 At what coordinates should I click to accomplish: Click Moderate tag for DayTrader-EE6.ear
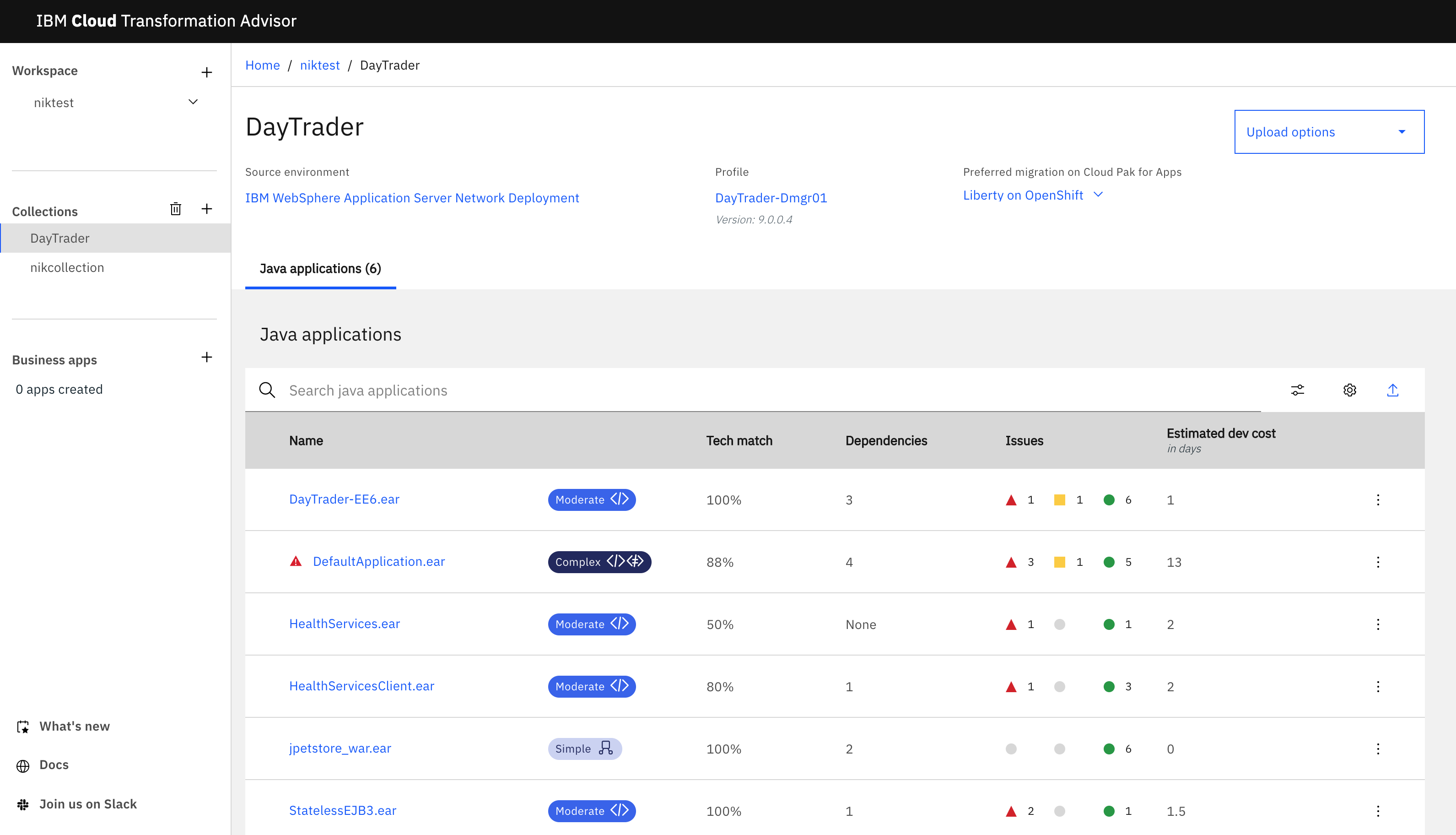[592, 499]
